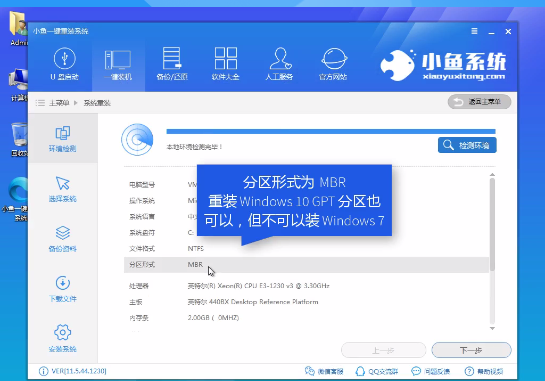Open the U盘启动 USB boot section
Image resolution: width=545 pixels, height=381 pixels.
coord(65,64)
